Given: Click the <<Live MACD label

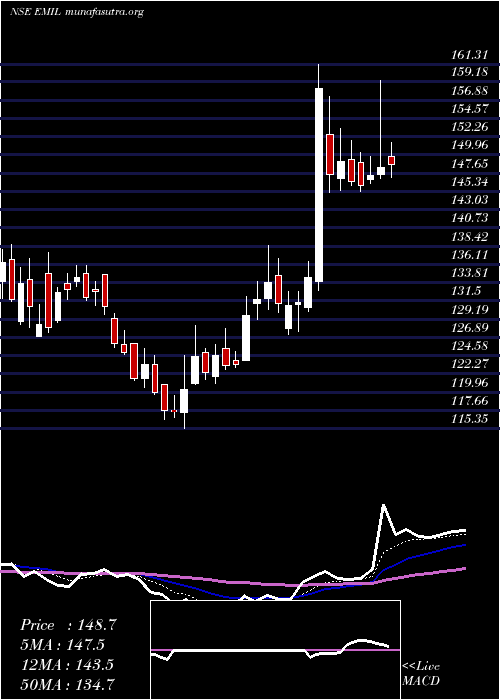Looking at the screenshot, I should pos(421,674).
